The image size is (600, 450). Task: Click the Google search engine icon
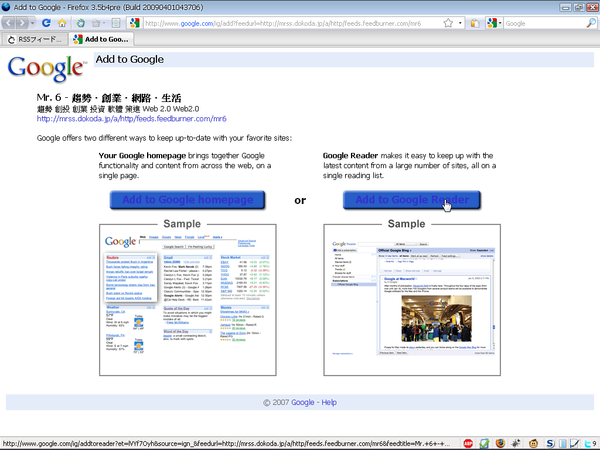point(492,23)
